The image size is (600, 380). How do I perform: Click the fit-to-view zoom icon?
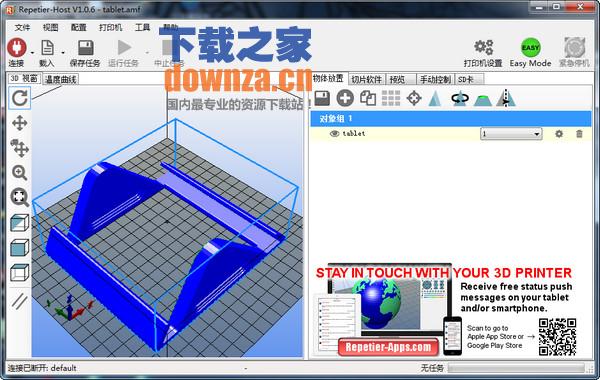(x=20, y=197)
